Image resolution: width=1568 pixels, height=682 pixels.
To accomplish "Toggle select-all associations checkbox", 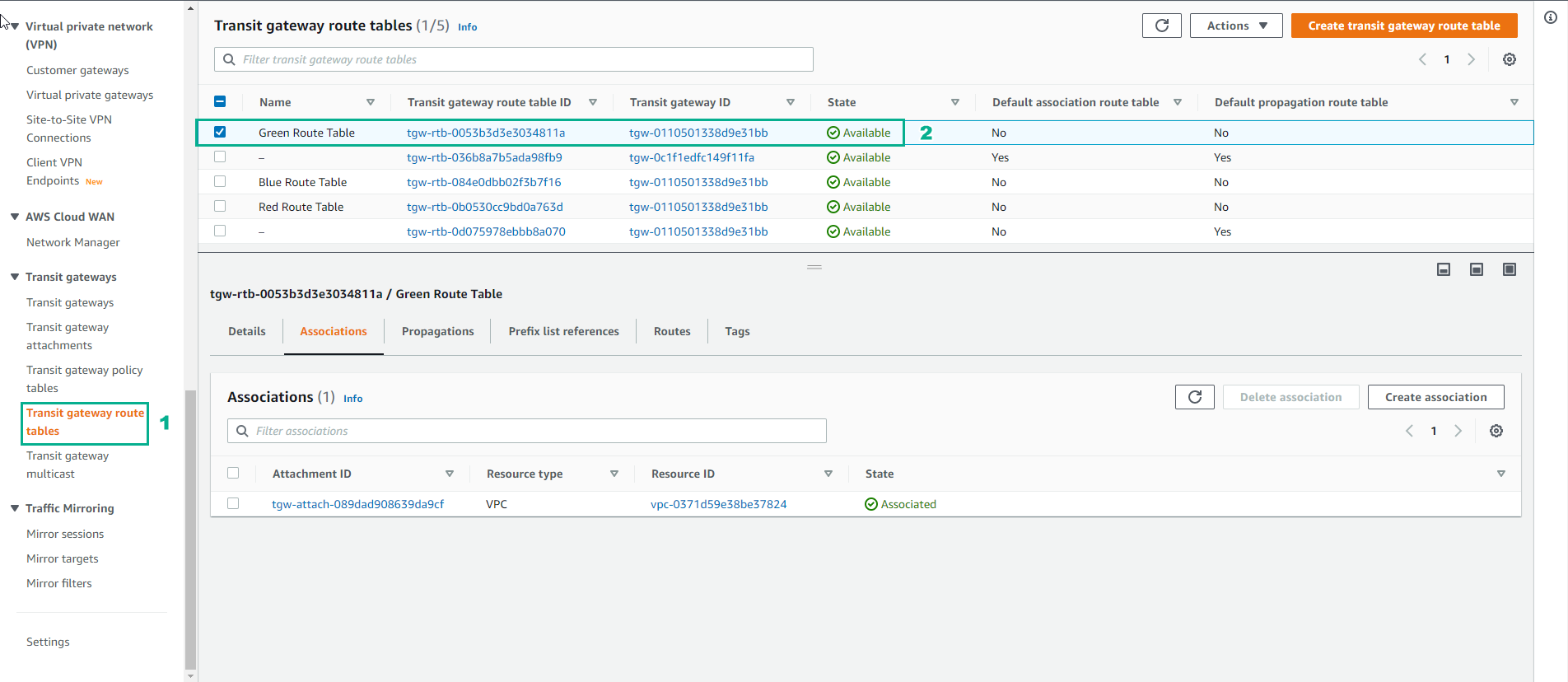I will (x=233, y=473).
